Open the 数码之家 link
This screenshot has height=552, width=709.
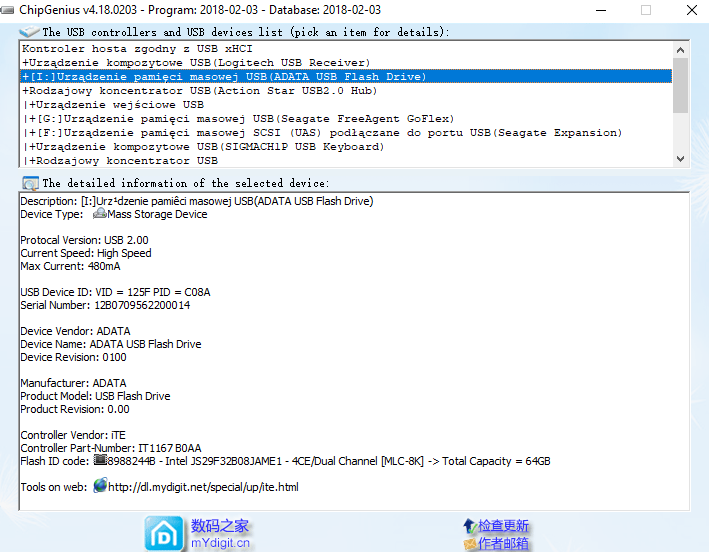pyautogui.click(x=220, y=526)
